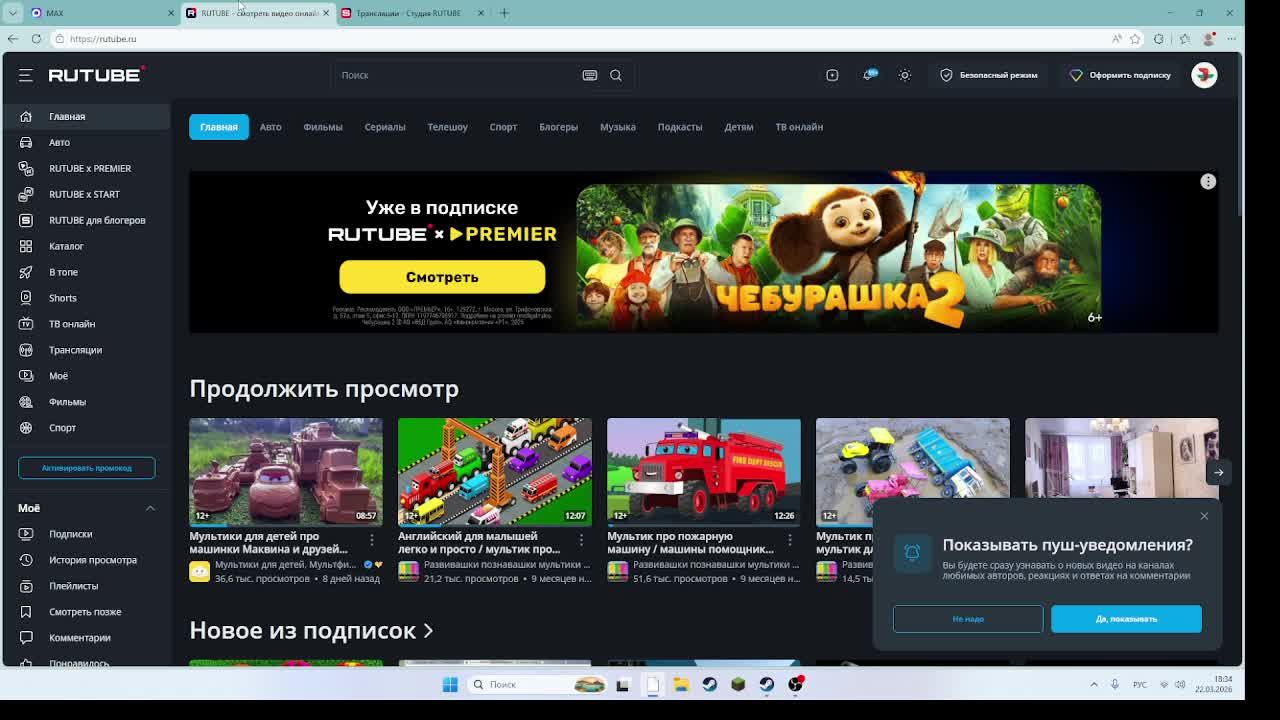Open Подписки in the sidebar
The width and height of the screenshot is (1280, 720).
coord(87,534)
